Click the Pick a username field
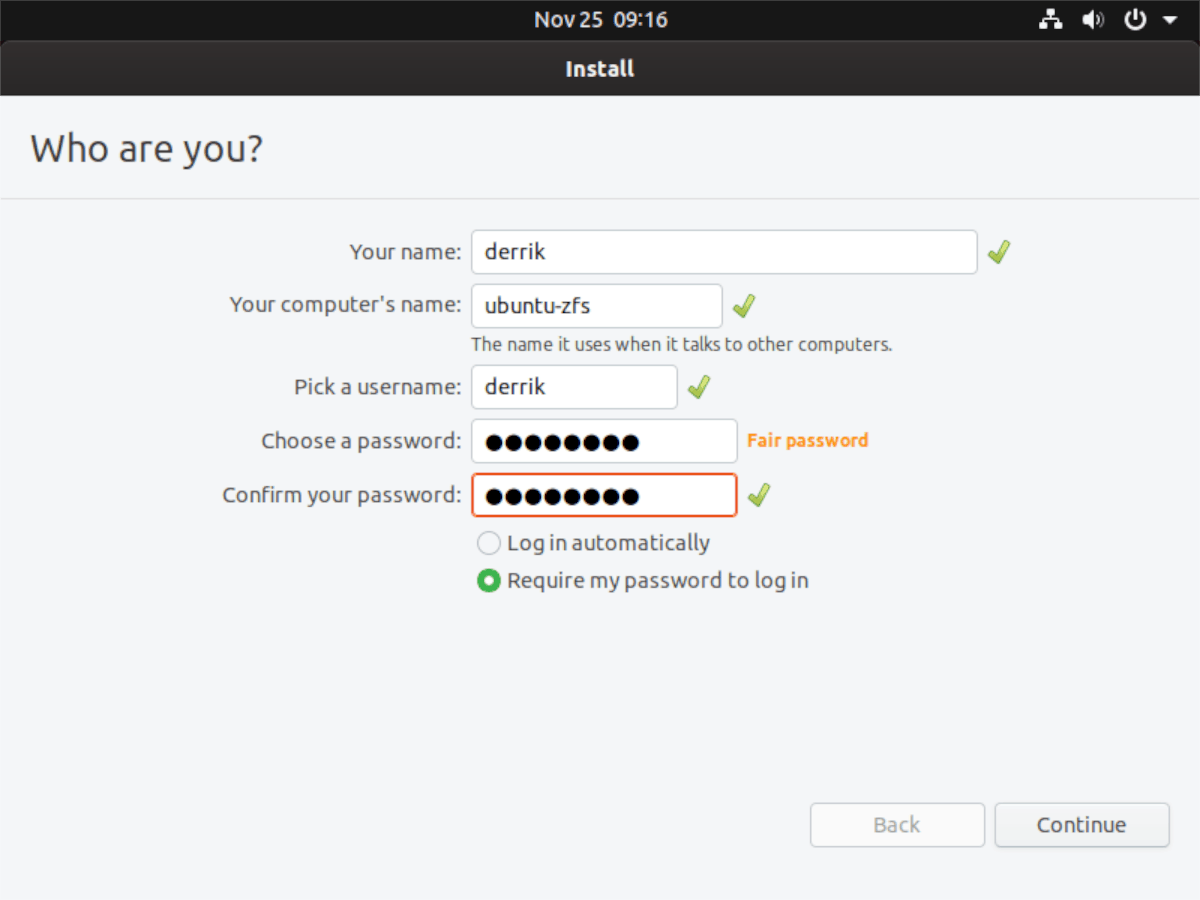This screenshot has height=900, width=1200. (574, 387)
